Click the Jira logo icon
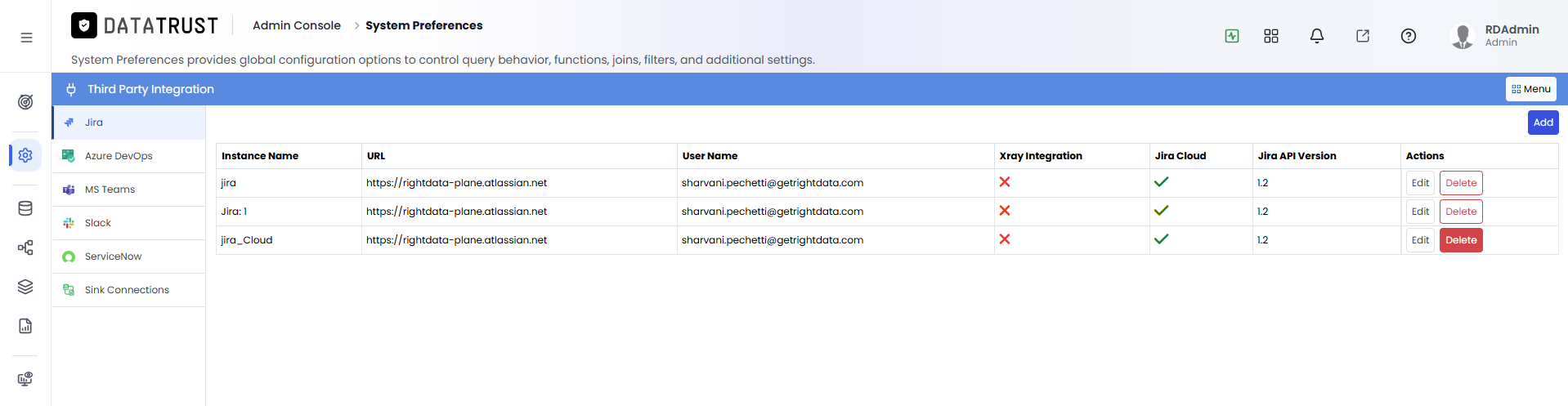Screen dimensions: 1568x406 (x=69, y=123)
